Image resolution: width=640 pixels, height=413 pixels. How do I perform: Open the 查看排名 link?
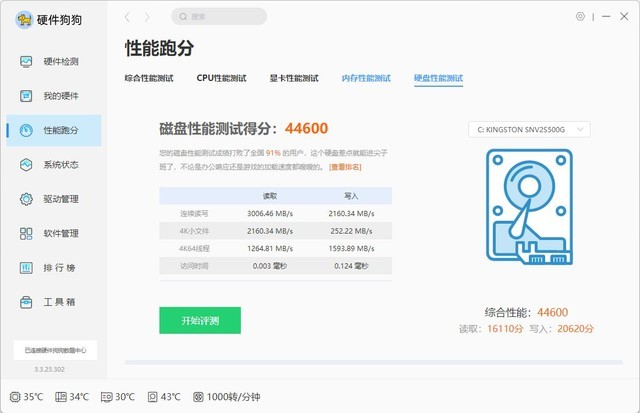[x=345, y=167]
